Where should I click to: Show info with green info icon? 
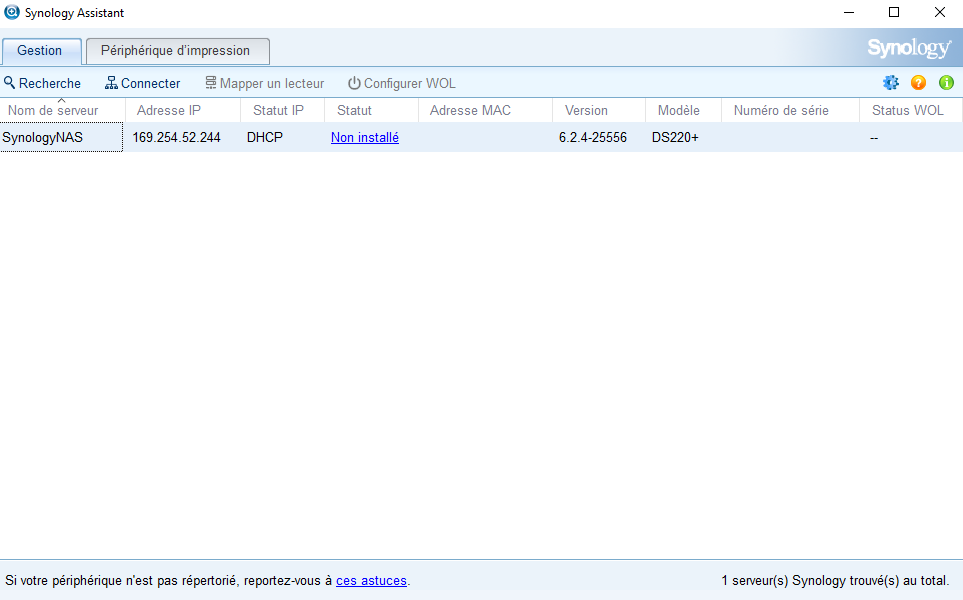946,82
